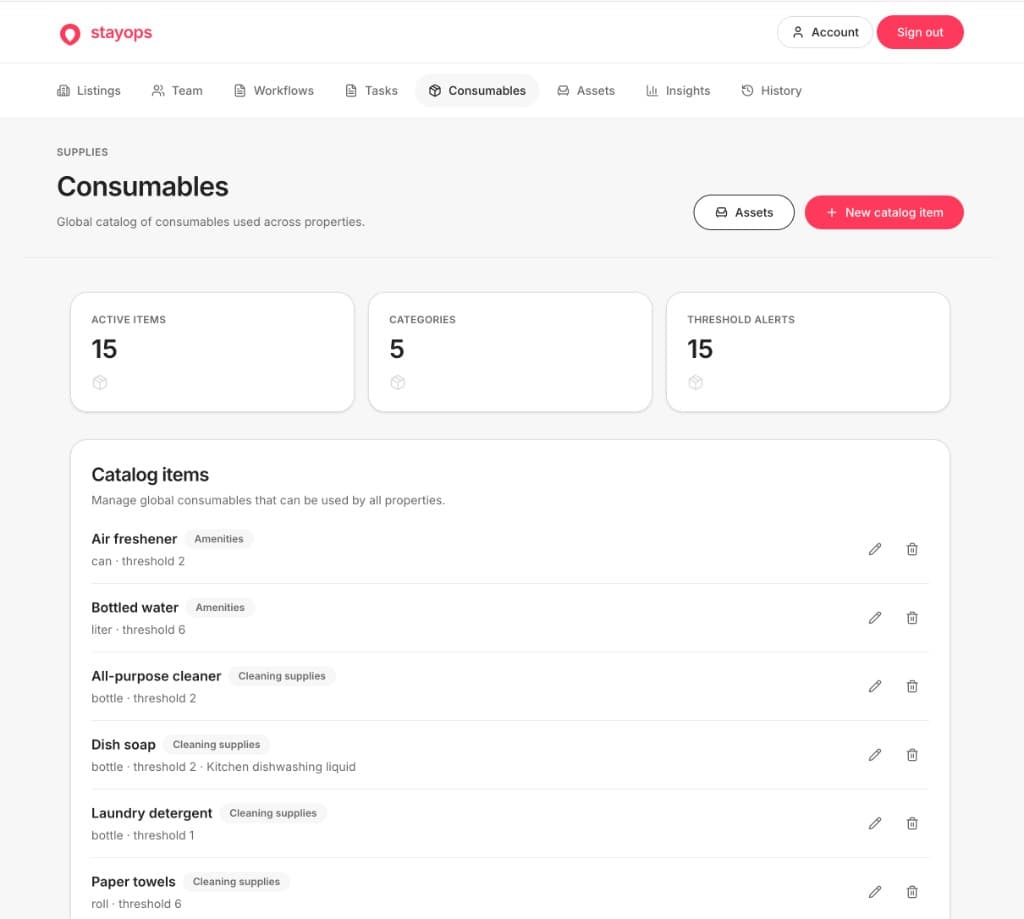Delete the Paper towels row
Viewport: 1024px width, 919px height.
(912, 892)
